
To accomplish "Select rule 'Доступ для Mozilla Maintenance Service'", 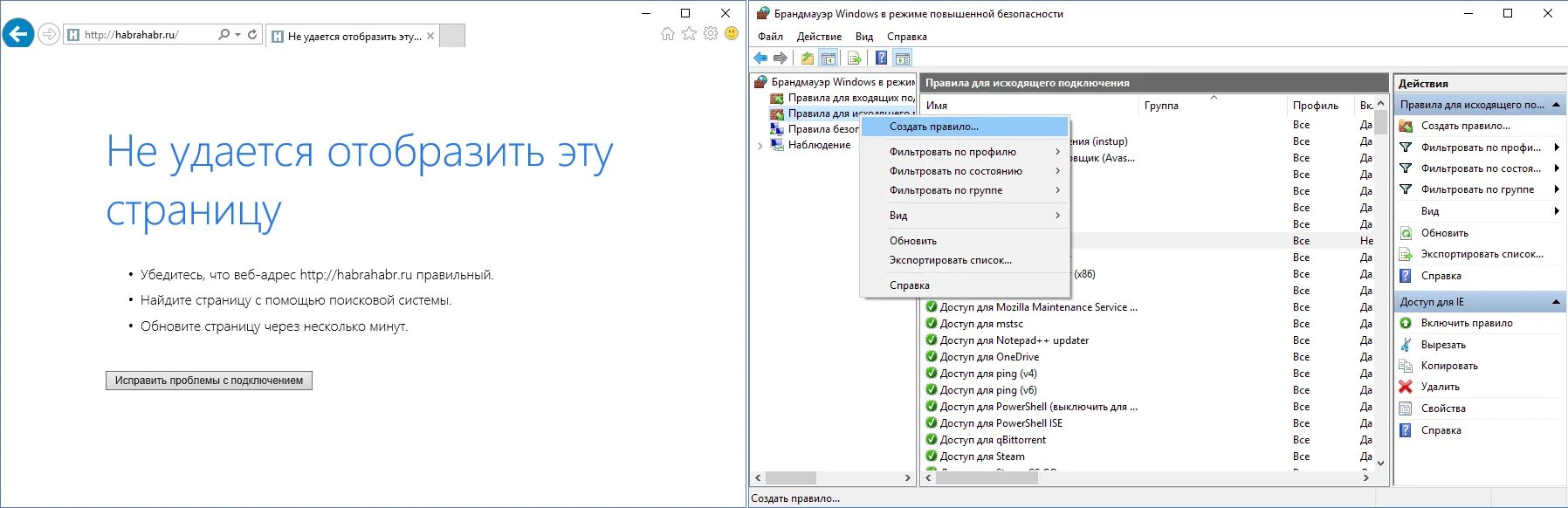I will [1032, 307].
